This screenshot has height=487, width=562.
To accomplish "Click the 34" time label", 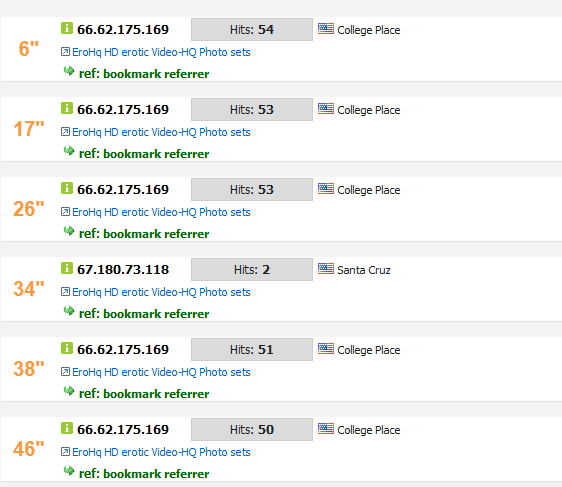I will [x=29, y=289].
